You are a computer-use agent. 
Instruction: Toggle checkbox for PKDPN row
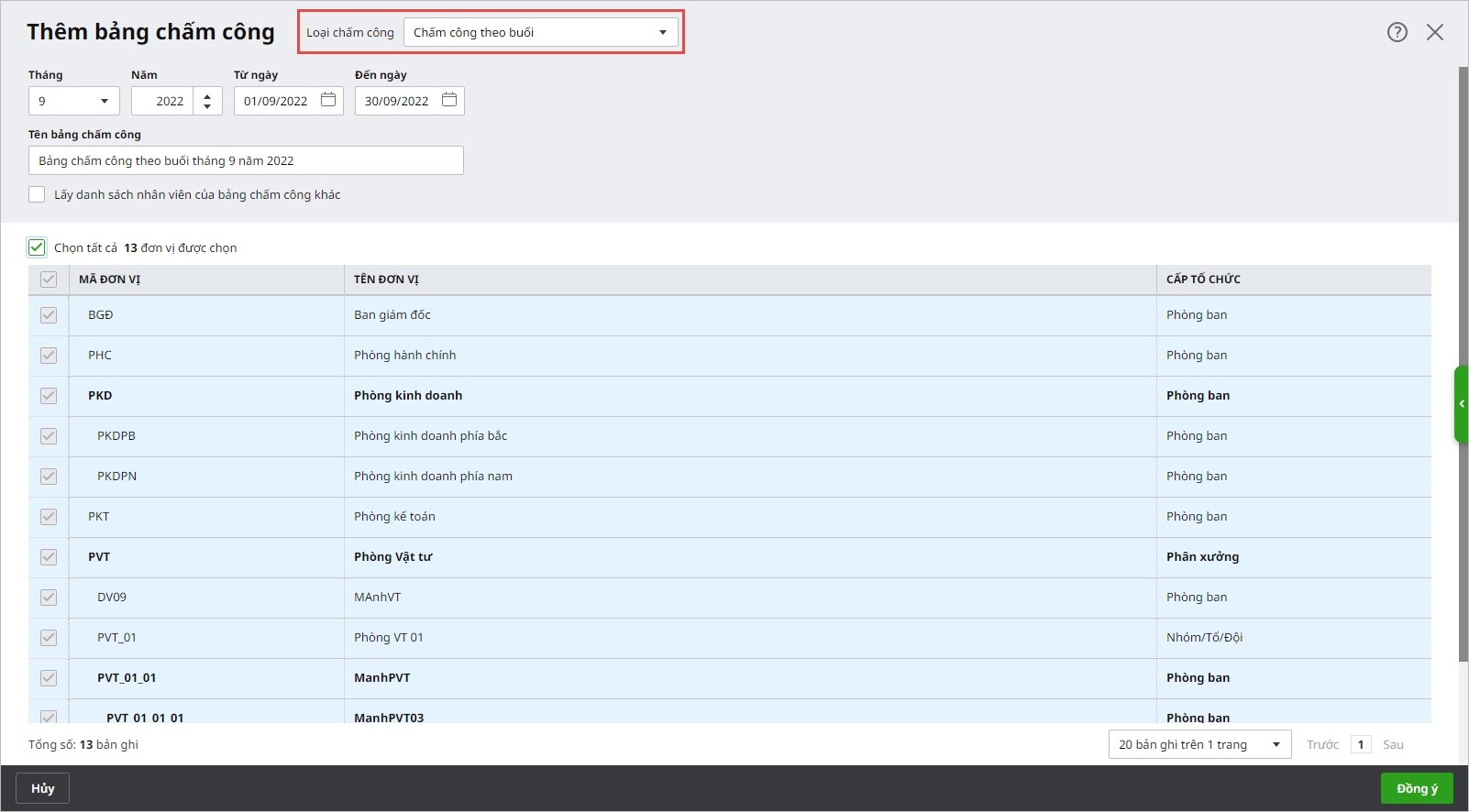tap(49, 477)
